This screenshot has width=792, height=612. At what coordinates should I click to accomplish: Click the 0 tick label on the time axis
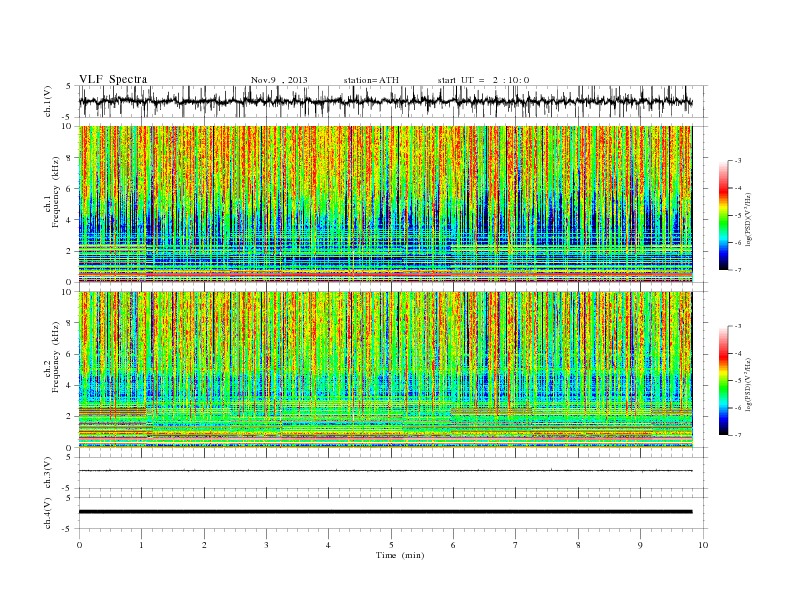79,545
